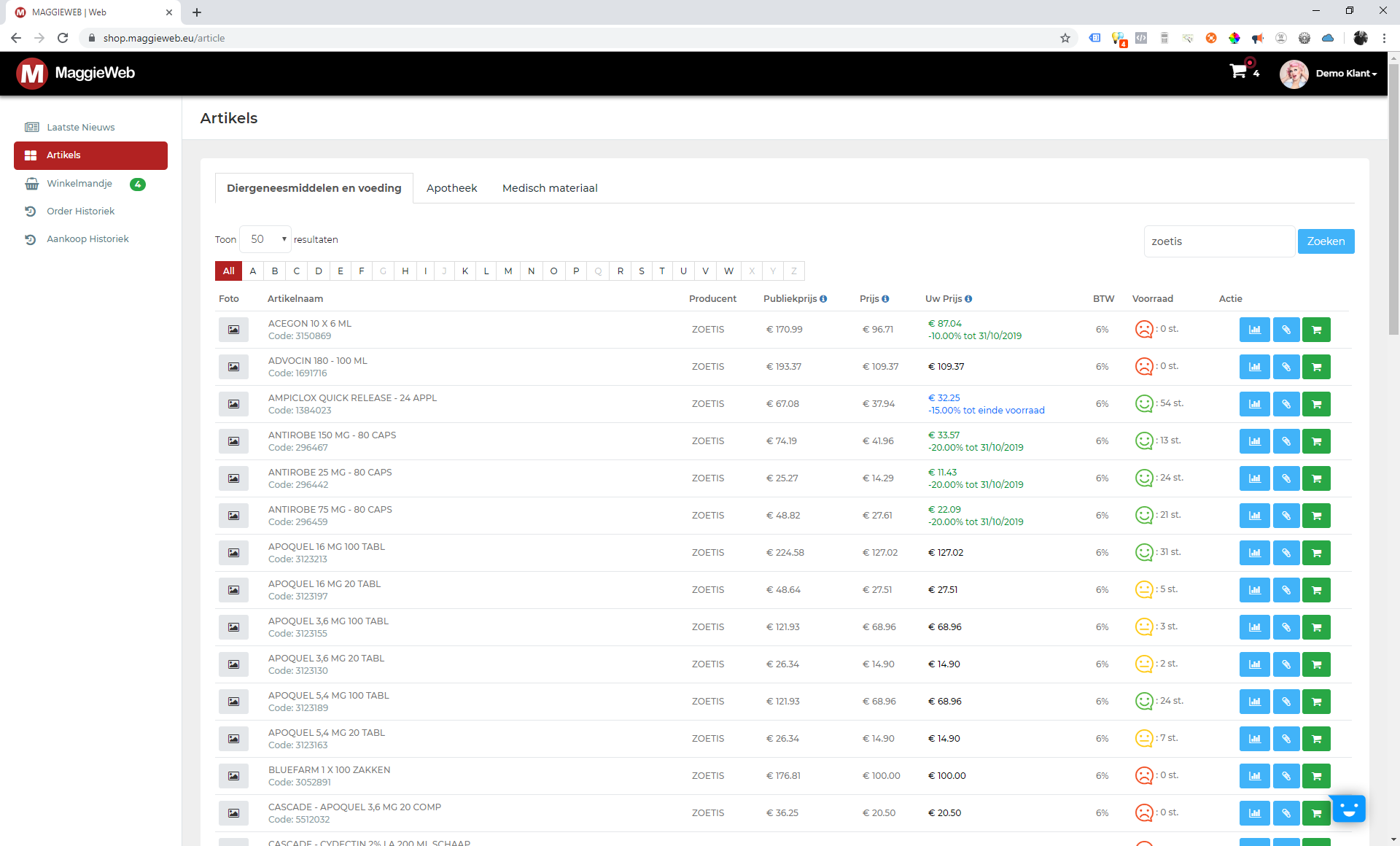
Task: Add AMPICLOX QUICK RELEASE to cart
Action: (1316, 404)
